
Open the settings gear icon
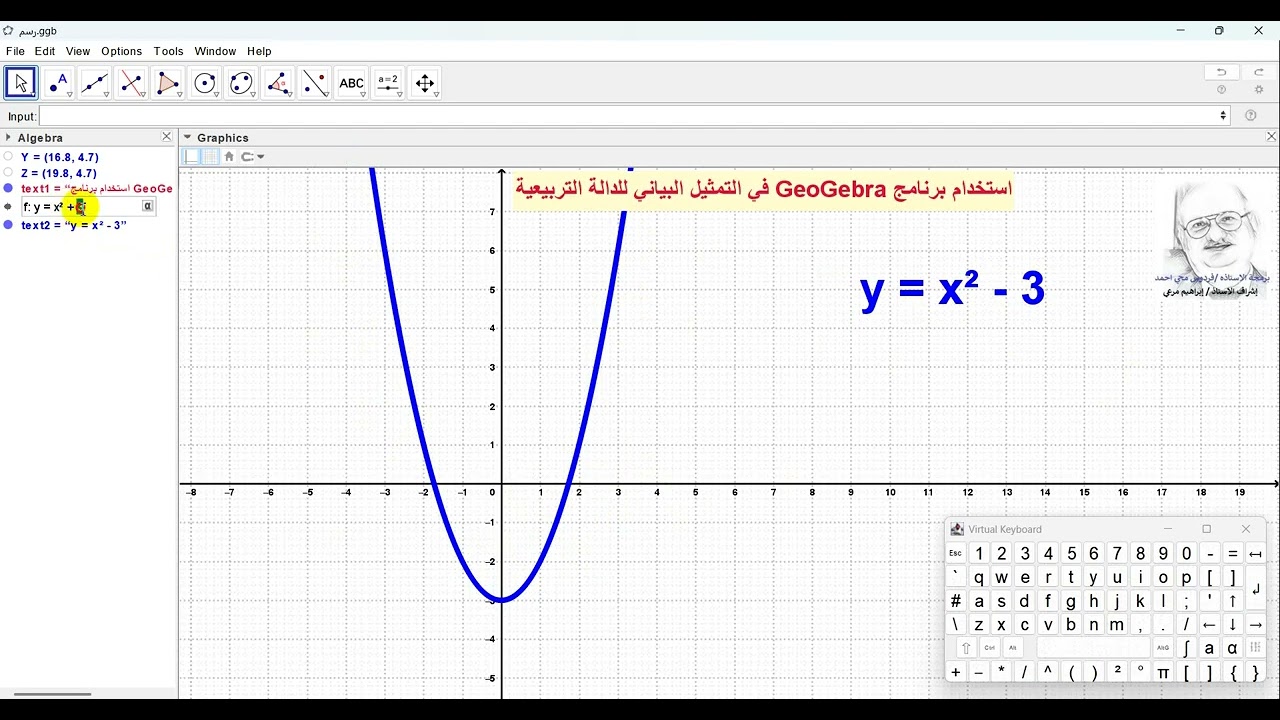click(x=1259, y=90)
